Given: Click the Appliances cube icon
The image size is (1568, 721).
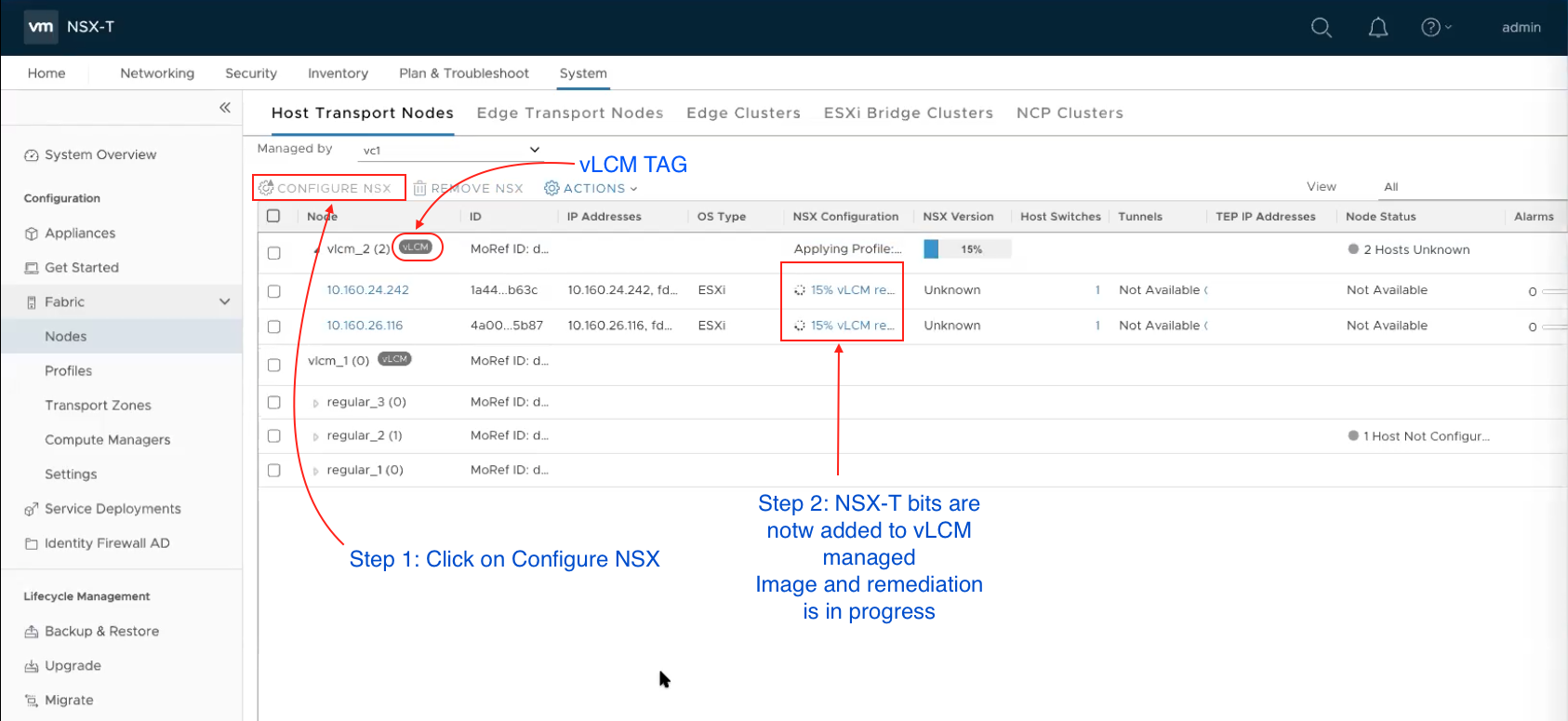Looking at the screenshot, I should tap(32, 234).
